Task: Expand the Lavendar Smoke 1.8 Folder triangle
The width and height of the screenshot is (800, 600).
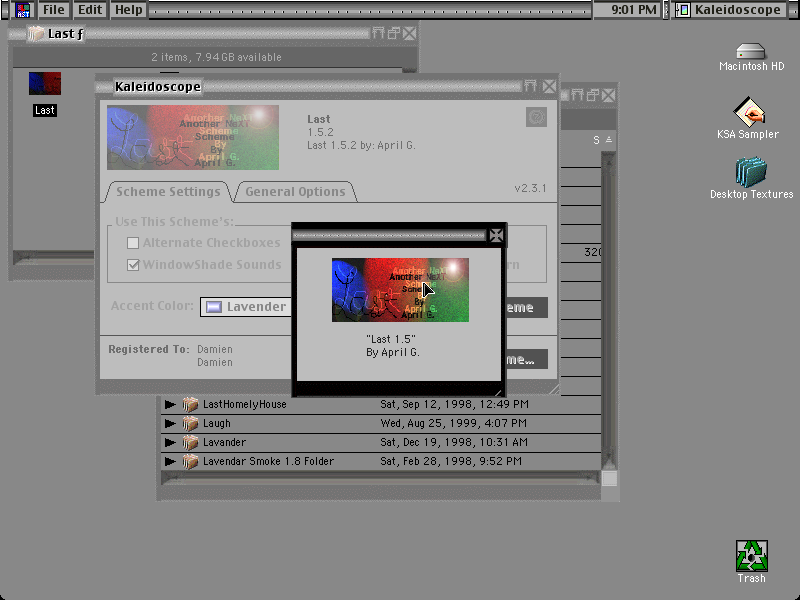Action: click(x=170, y=461)
